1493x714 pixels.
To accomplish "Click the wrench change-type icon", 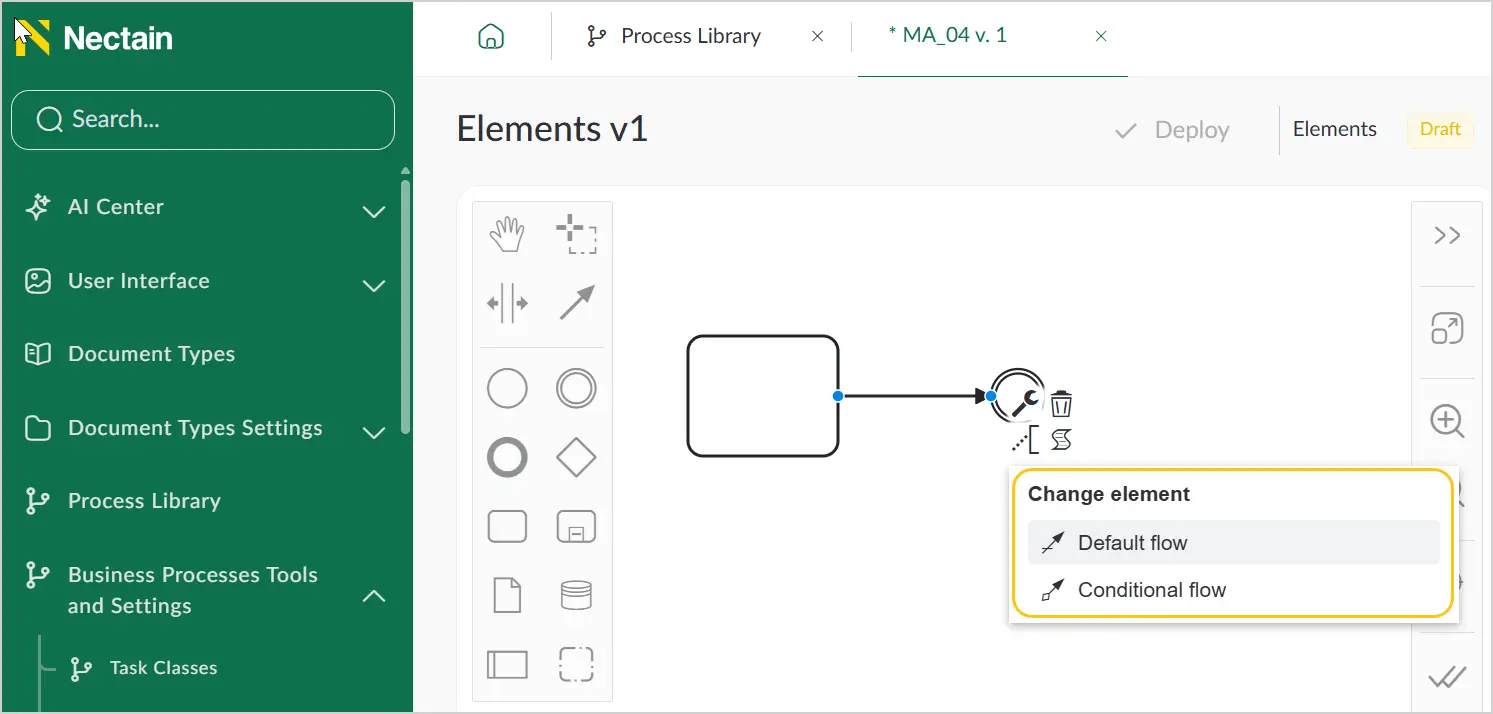I will click(x=1027, y=403).
